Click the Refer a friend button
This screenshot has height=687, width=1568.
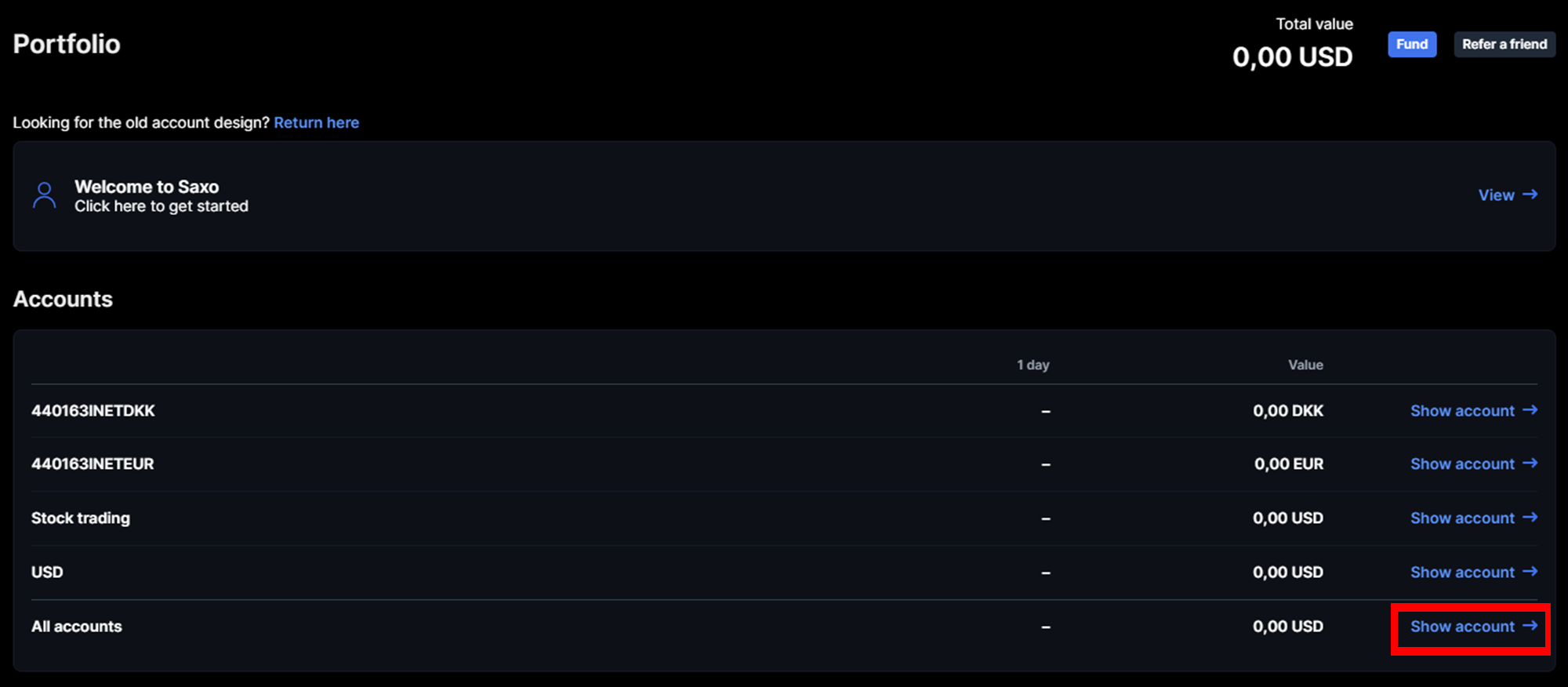coord(1504,45)
